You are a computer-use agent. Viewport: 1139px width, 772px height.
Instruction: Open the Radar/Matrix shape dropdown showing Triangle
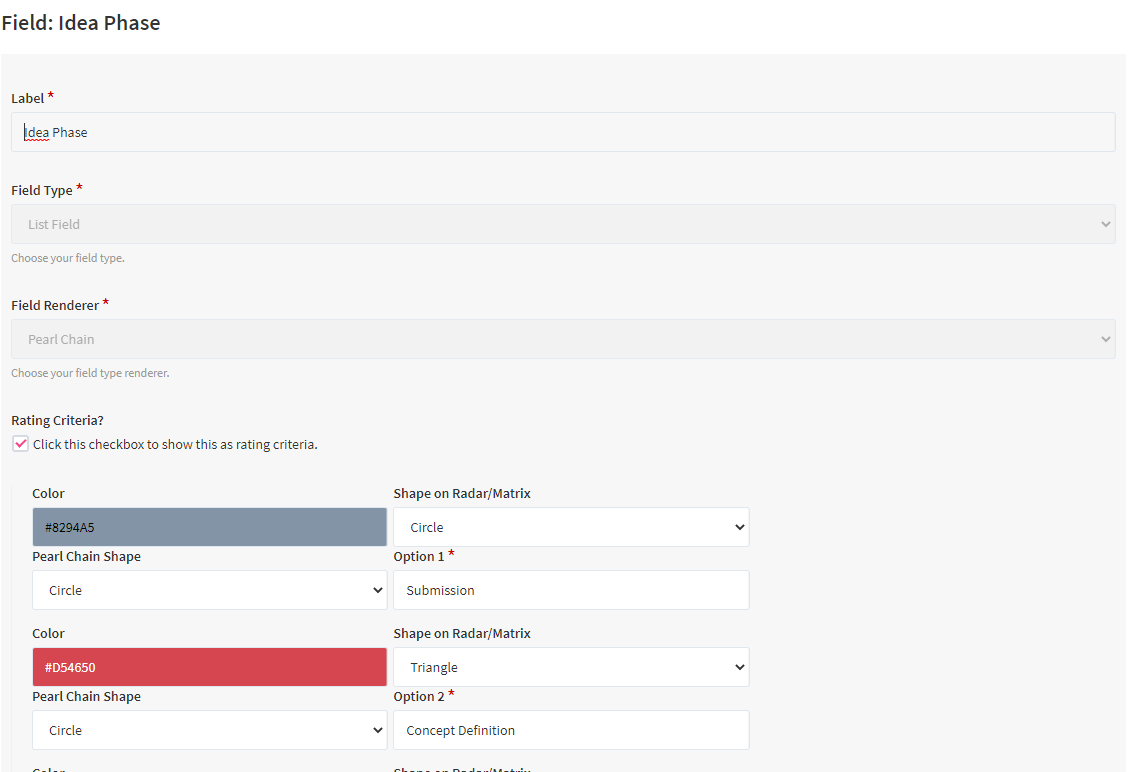tap(570, 667)
